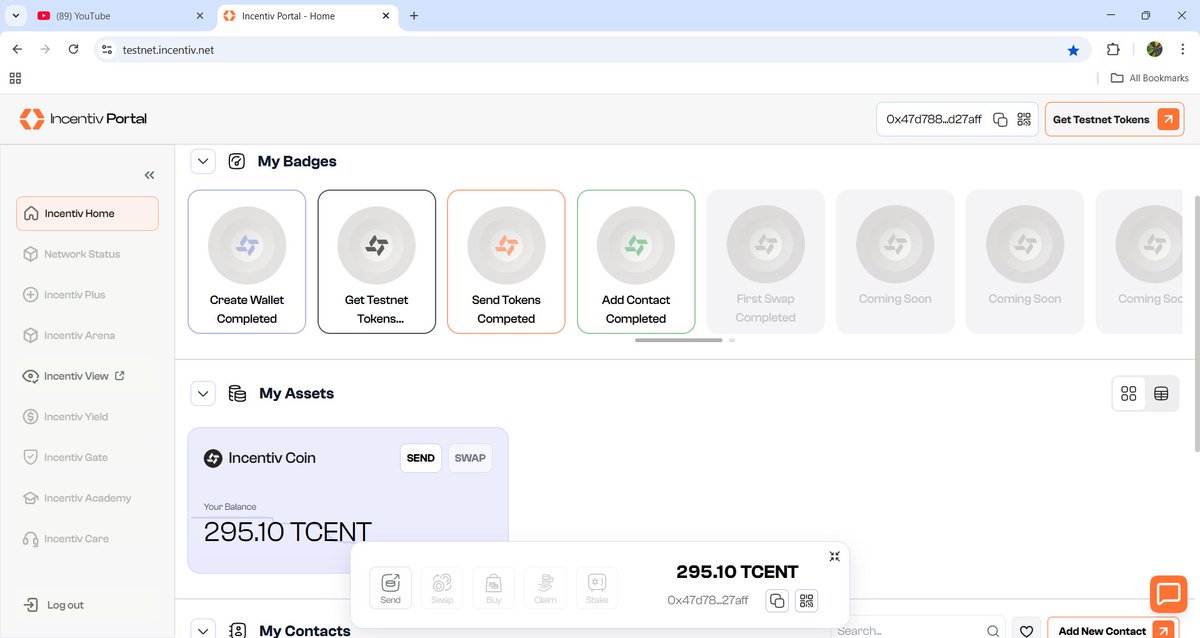Image resolution: width=1200 pixels, height=638 pixels.
Task: Switch assets to table view
Action: click(x=1161, y=394)
